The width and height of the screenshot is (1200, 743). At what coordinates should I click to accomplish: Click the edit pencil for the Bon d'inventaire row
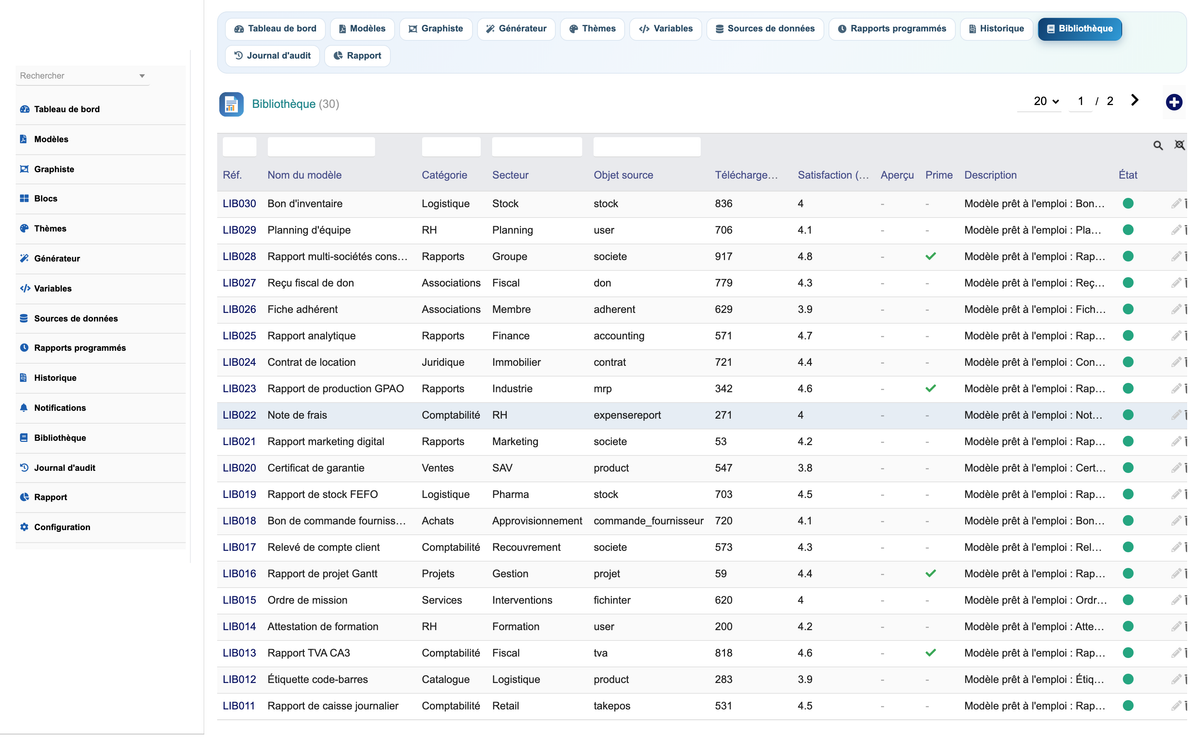(x=1176, y=203)
